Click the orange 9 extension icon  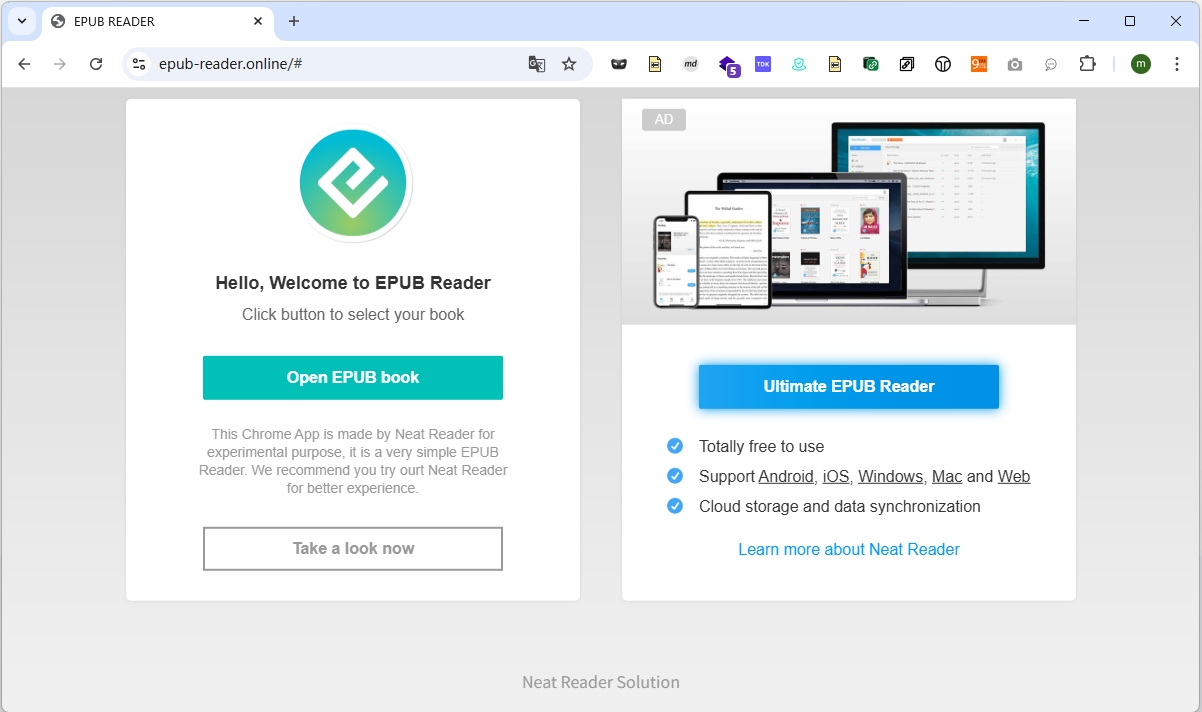[979, 64]
